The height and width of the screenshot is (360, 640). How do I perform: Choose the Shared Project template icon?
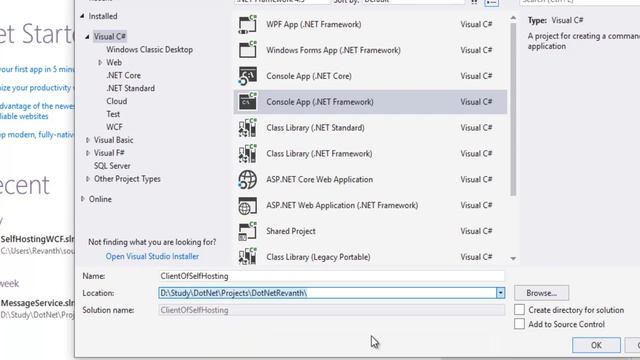[247, 231]
